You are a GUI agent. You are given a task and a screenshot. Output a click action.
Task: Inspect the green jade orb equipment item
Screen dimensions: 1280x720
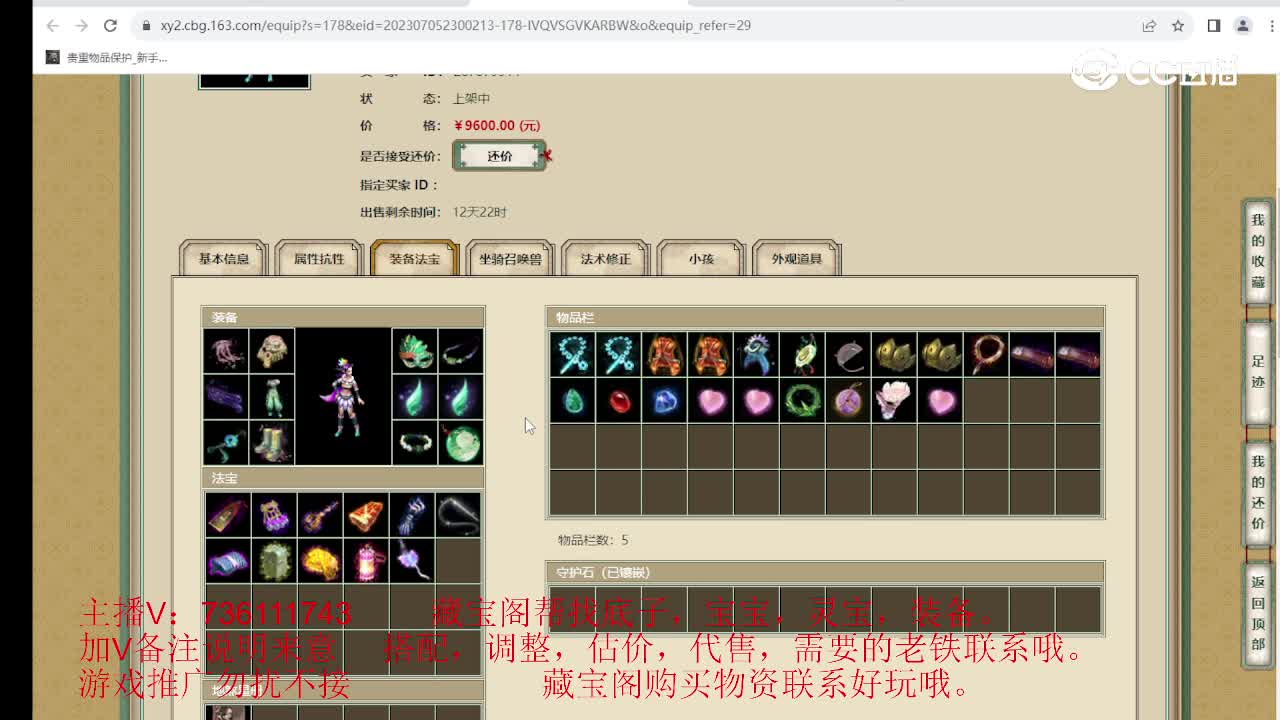[x=460, y=443]
